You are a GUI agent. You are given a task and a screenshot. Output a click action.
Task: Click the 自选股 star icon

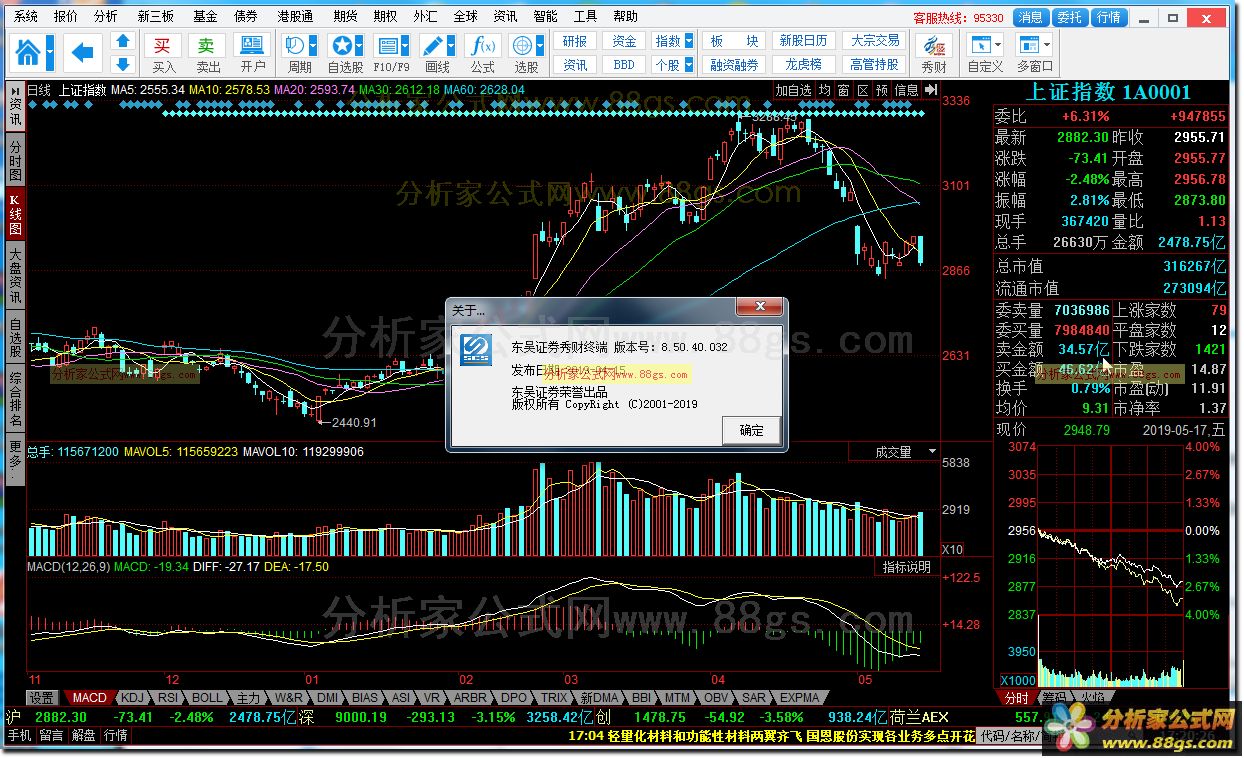[x=341, y=46]
